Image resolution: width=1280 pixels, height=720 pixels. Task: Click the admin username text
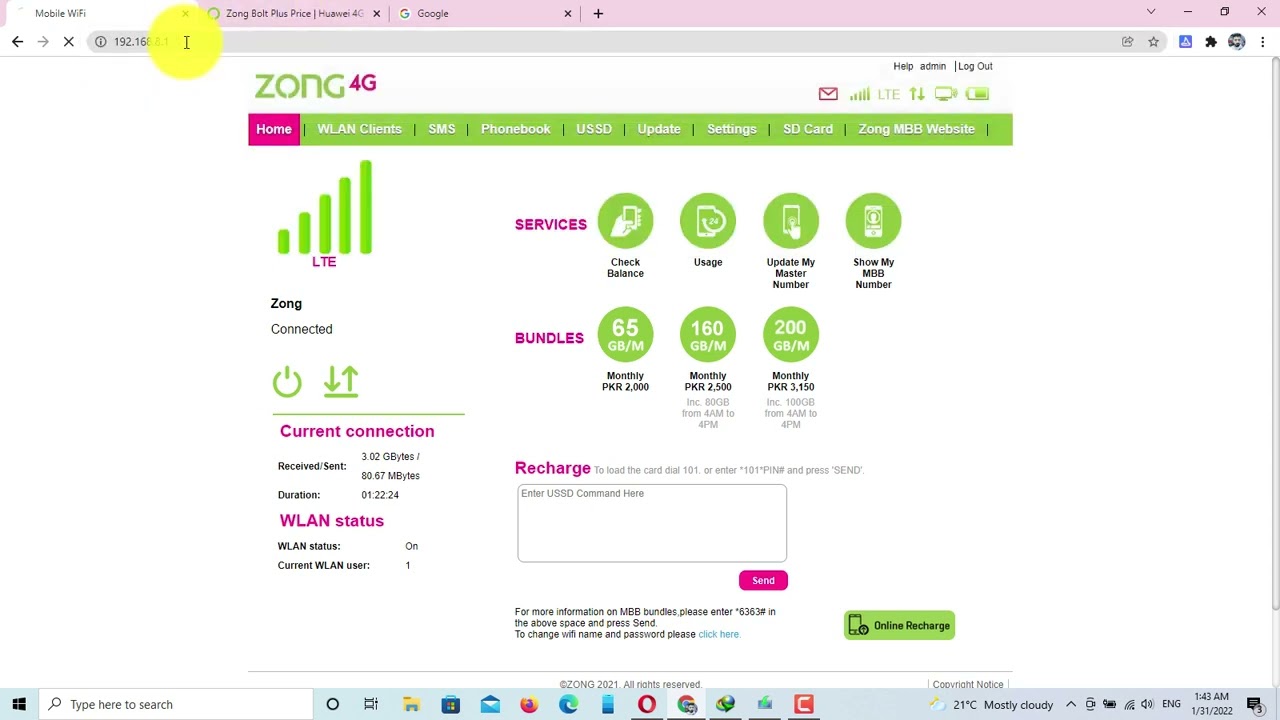(x=933, y=66)
